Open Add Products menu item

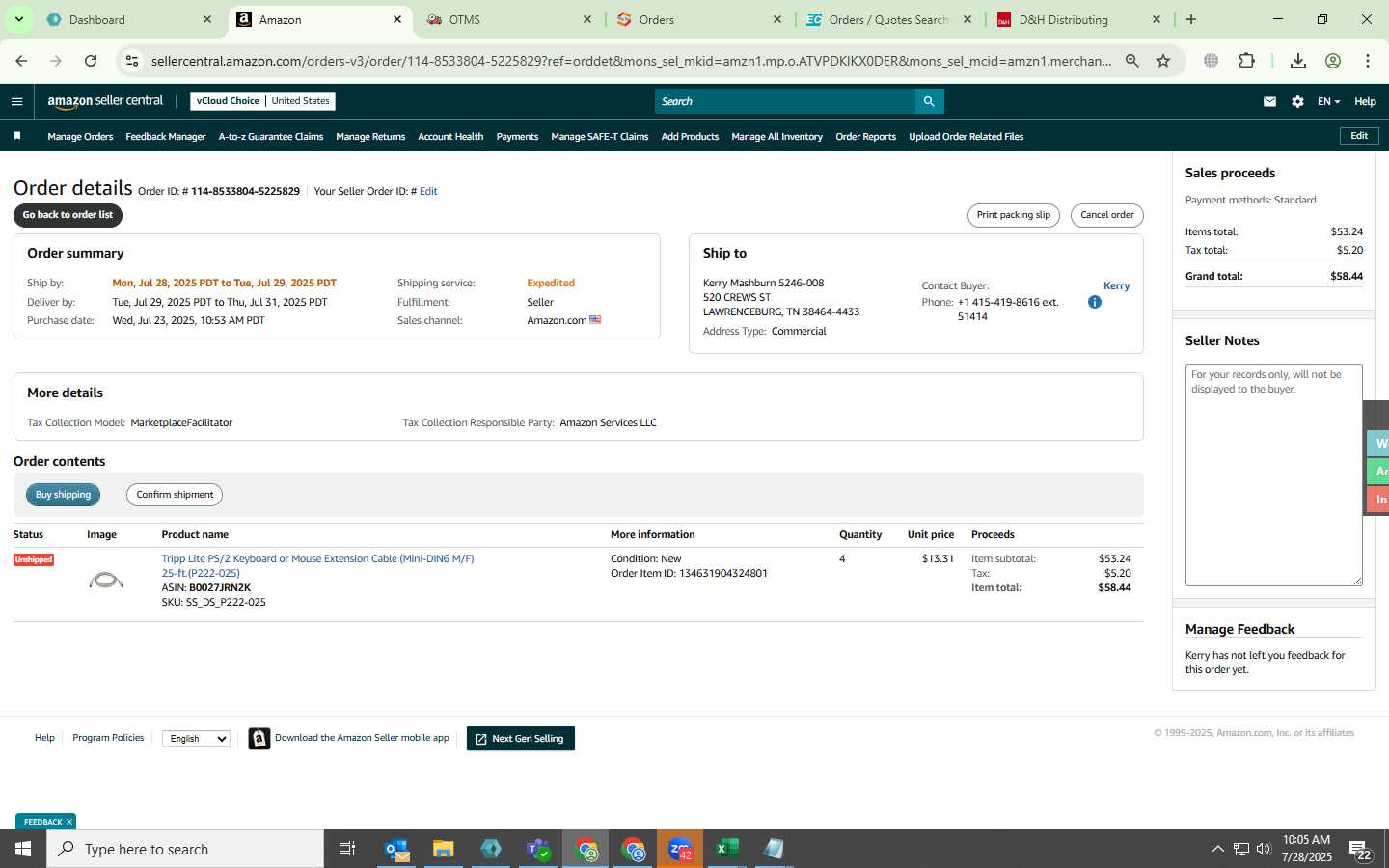tap(690, 137)
